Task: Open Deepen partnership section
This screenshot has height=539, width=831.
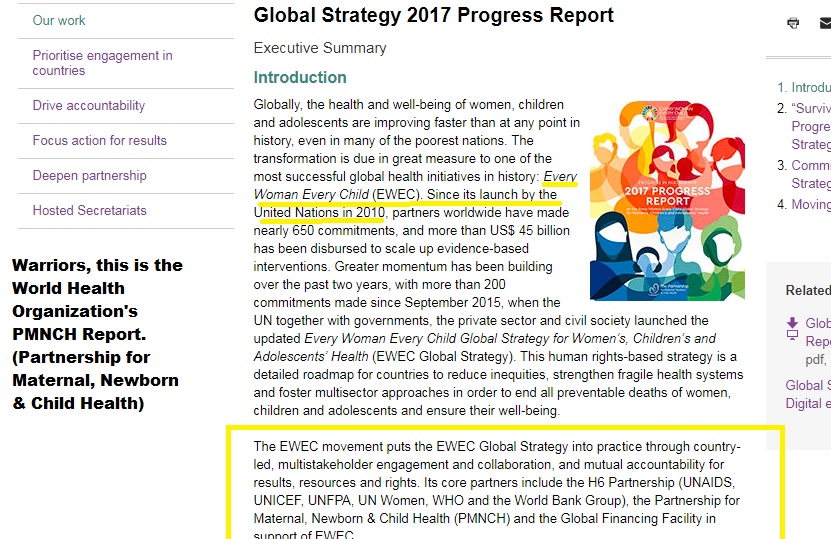Action: point(90,175)
